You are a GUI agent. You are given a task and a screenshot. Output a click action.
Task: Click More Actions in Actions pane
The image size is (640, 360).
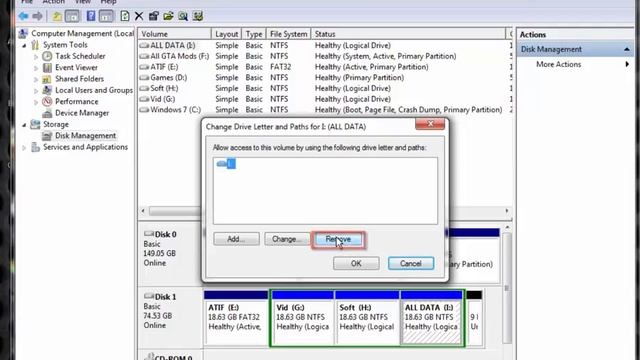pyautogui.click(x=558, y=64)
